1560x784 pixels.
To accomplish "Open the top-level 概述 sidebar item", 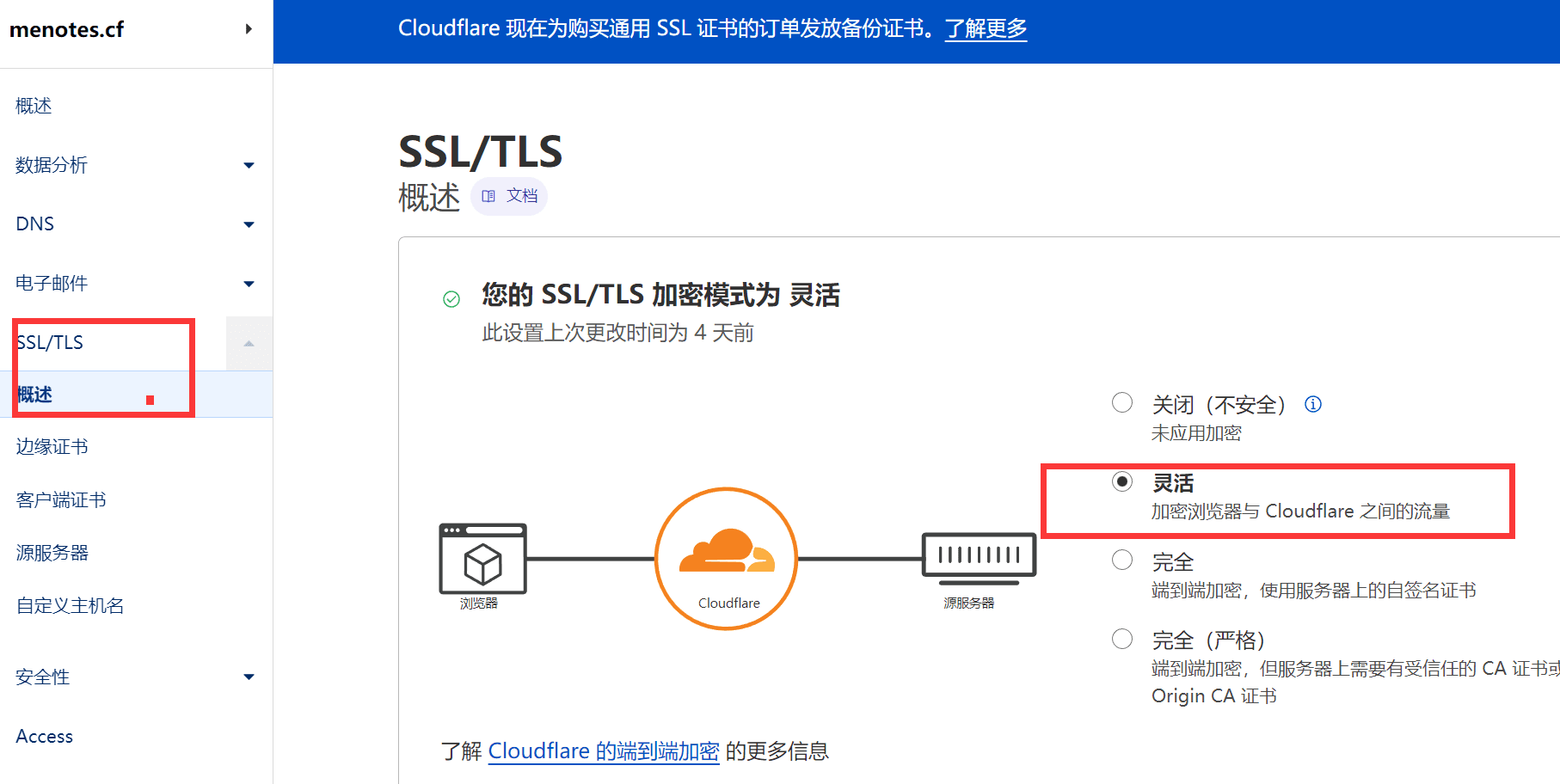I will click(x=34, y=106).
